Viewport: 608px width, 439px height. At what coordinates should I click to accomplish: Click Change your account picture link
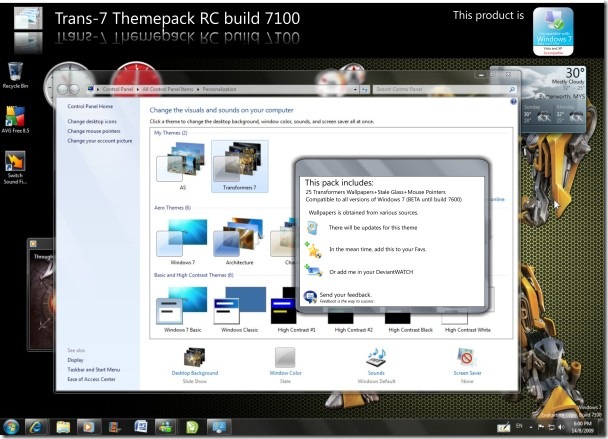pos(100,141)
